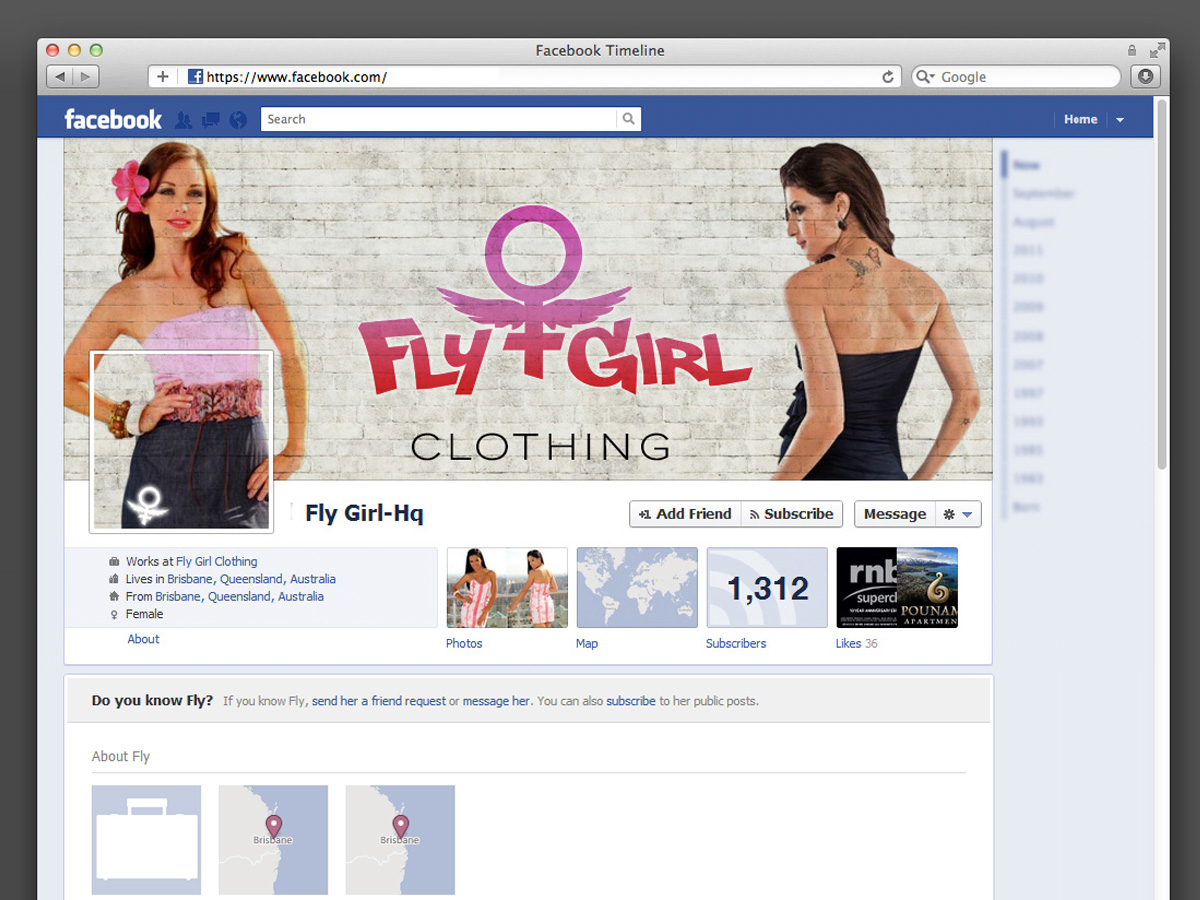
Task: Open the notifications globe icon
Action: point(237,120)
